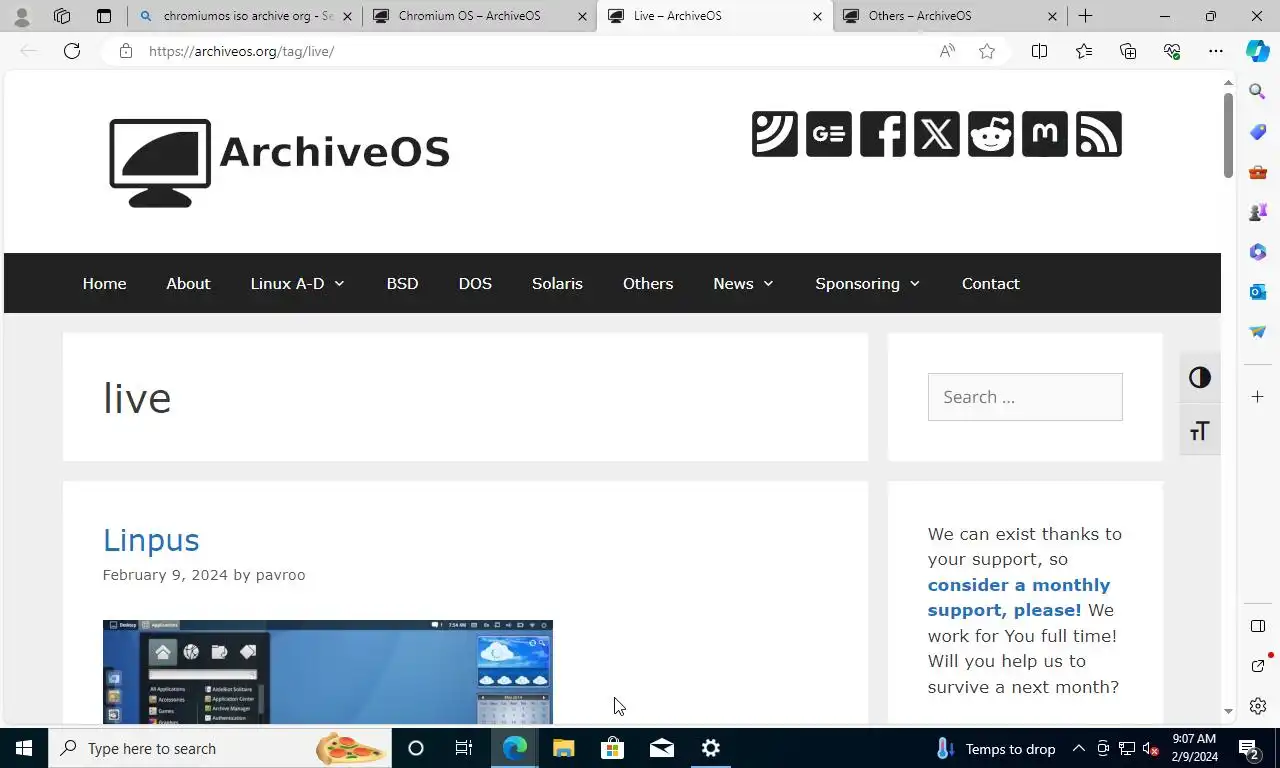Image resolution: width=1280 pixels, height=768 pixels.
Task: Click the profile avatar icon
Action: (x=22, y=16)
